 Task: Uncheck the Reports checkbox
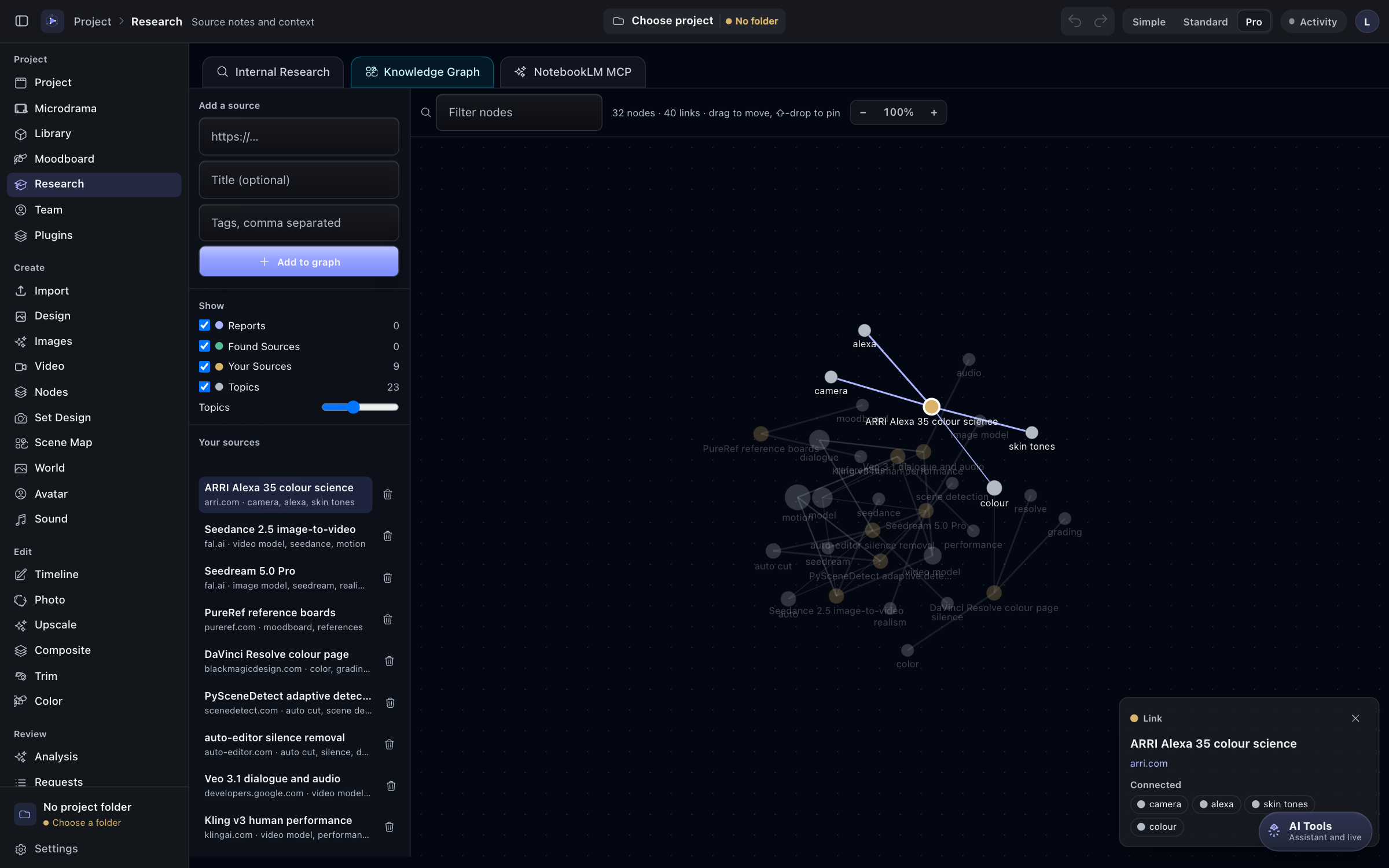pos(204,325)
